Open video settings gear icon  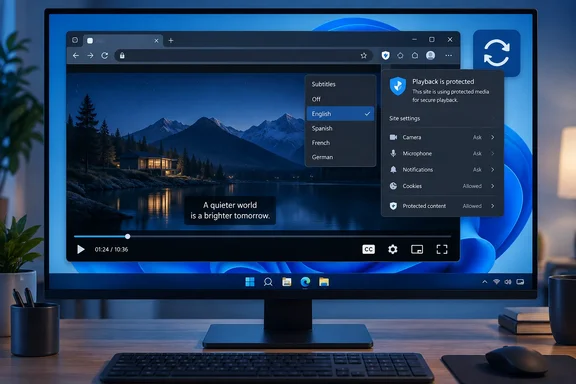tap(393, 250)
